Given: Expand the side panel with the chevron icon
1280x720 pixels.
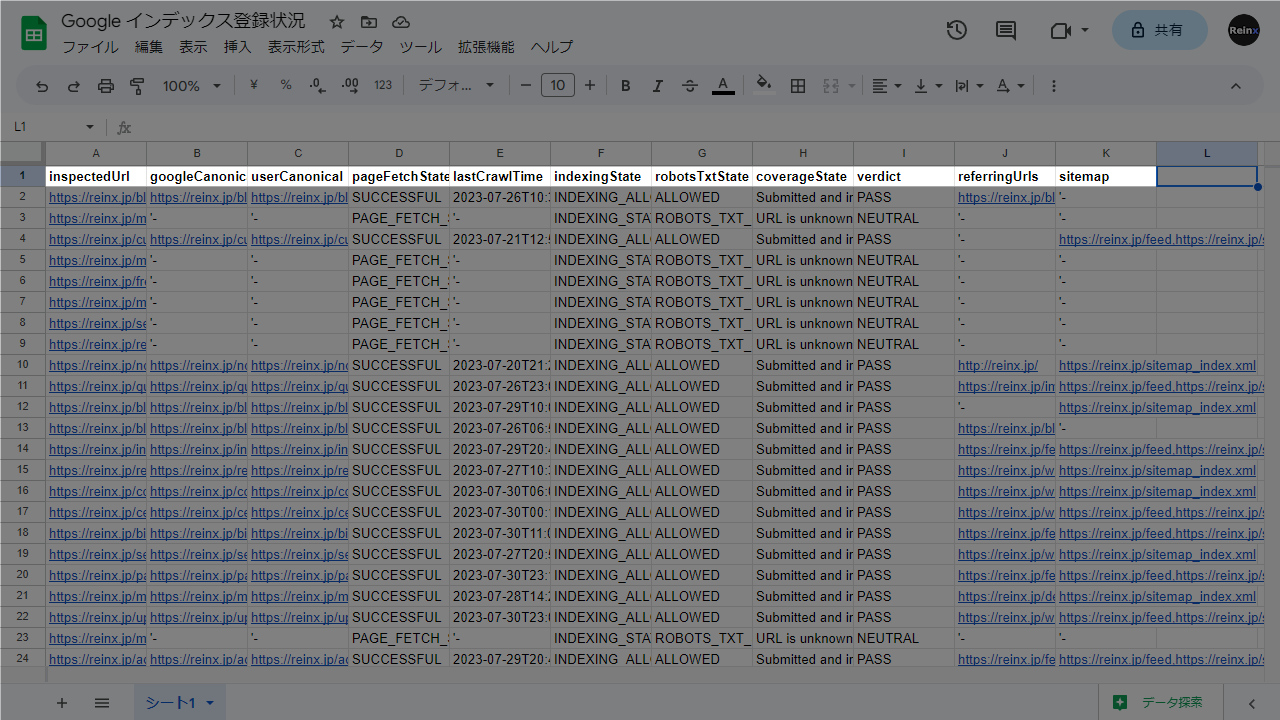Looking at the screenshot, I should point(1251,703).
